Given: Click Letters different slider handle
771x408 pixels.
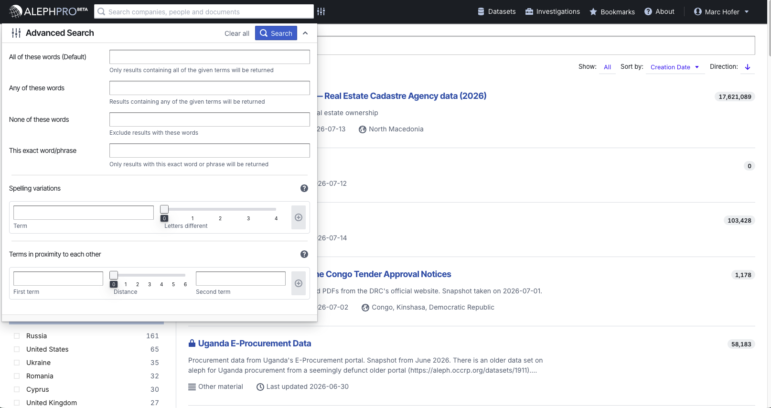Looking at the screenshot, I should [x=164, y=209].
